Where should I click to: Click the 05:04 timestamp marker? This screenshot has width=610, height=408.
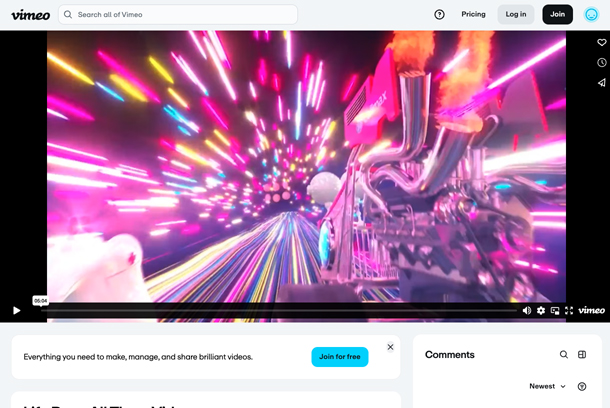(40, 301)
